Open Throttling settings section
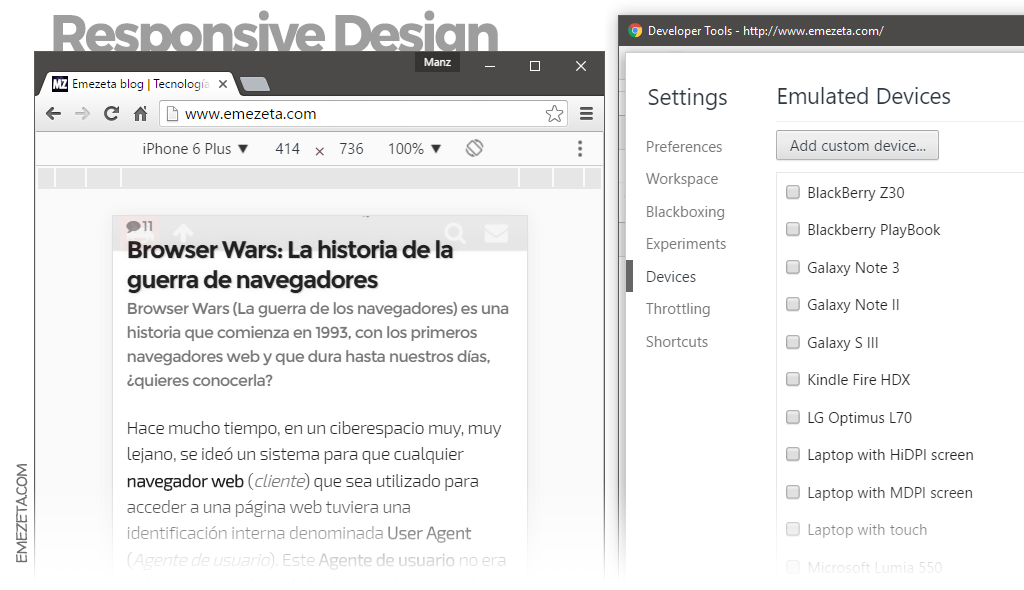 [x=678, y=309]
